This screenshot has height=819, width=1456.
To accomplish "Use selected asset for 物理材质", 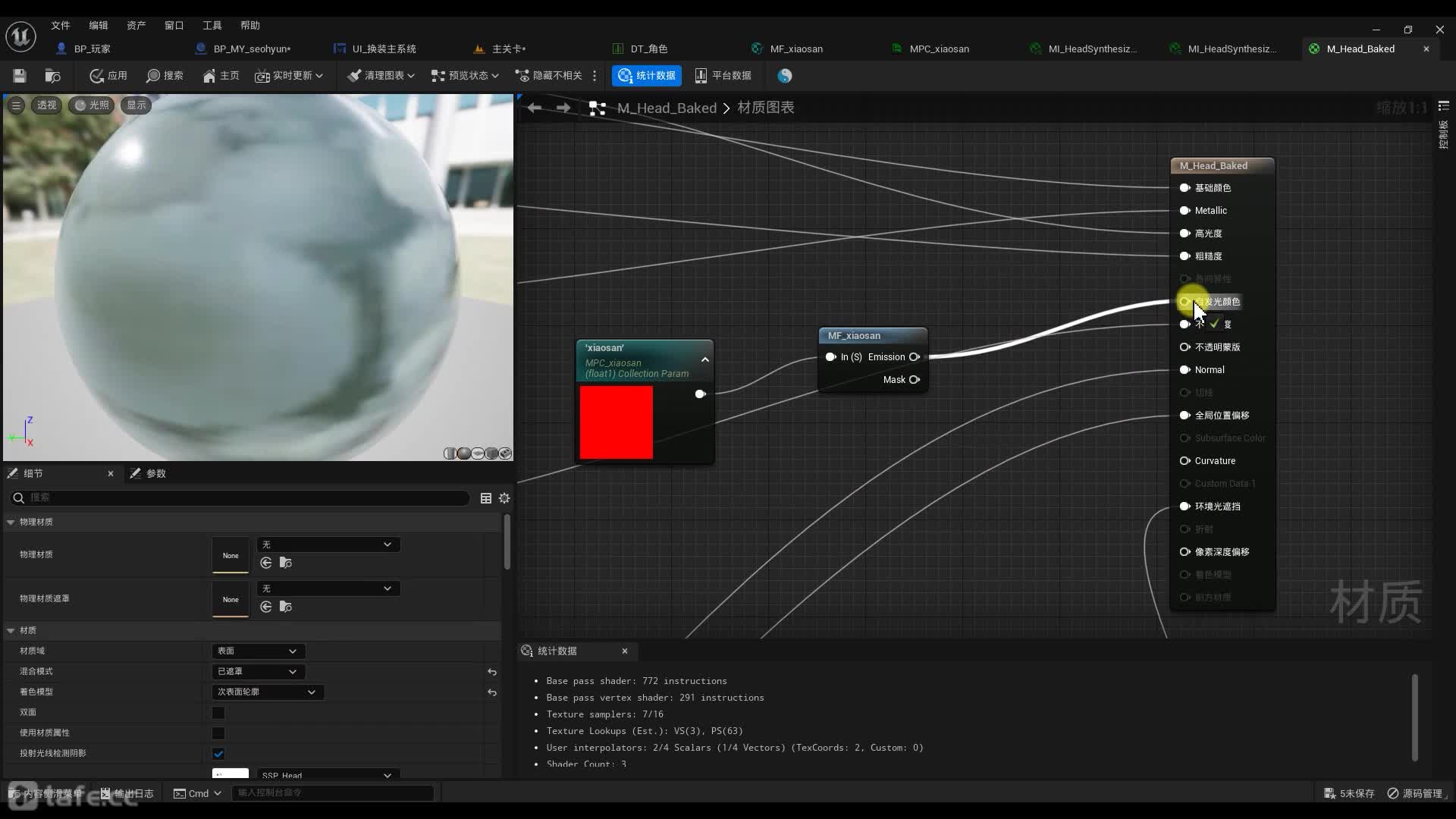I will point(266,563).
